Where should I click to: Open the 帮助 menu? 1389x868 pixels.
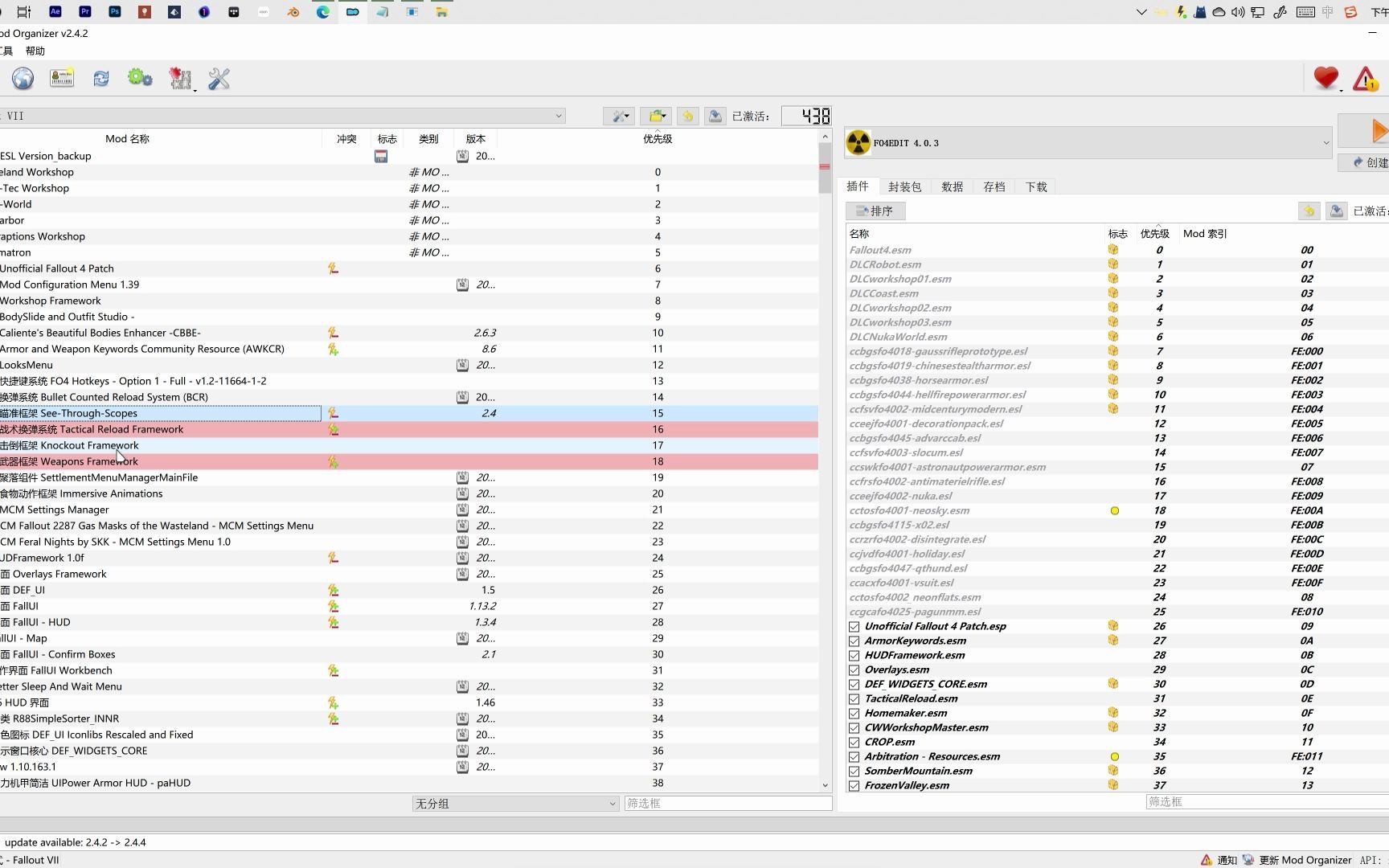[35, 51]
